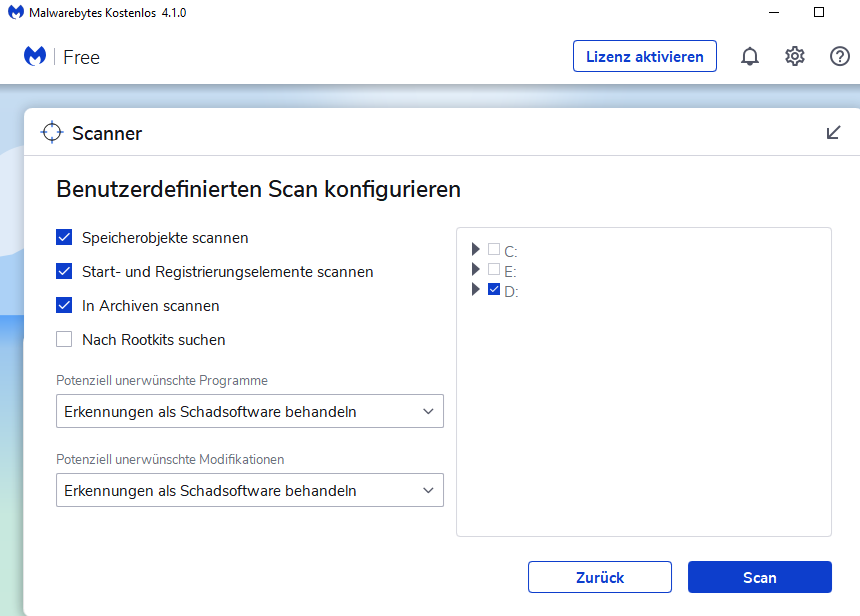Uncheck Start- und Registrierungselemente scannen
The width and height of the screenshot is (860, 616).
[x=64, y=272]
